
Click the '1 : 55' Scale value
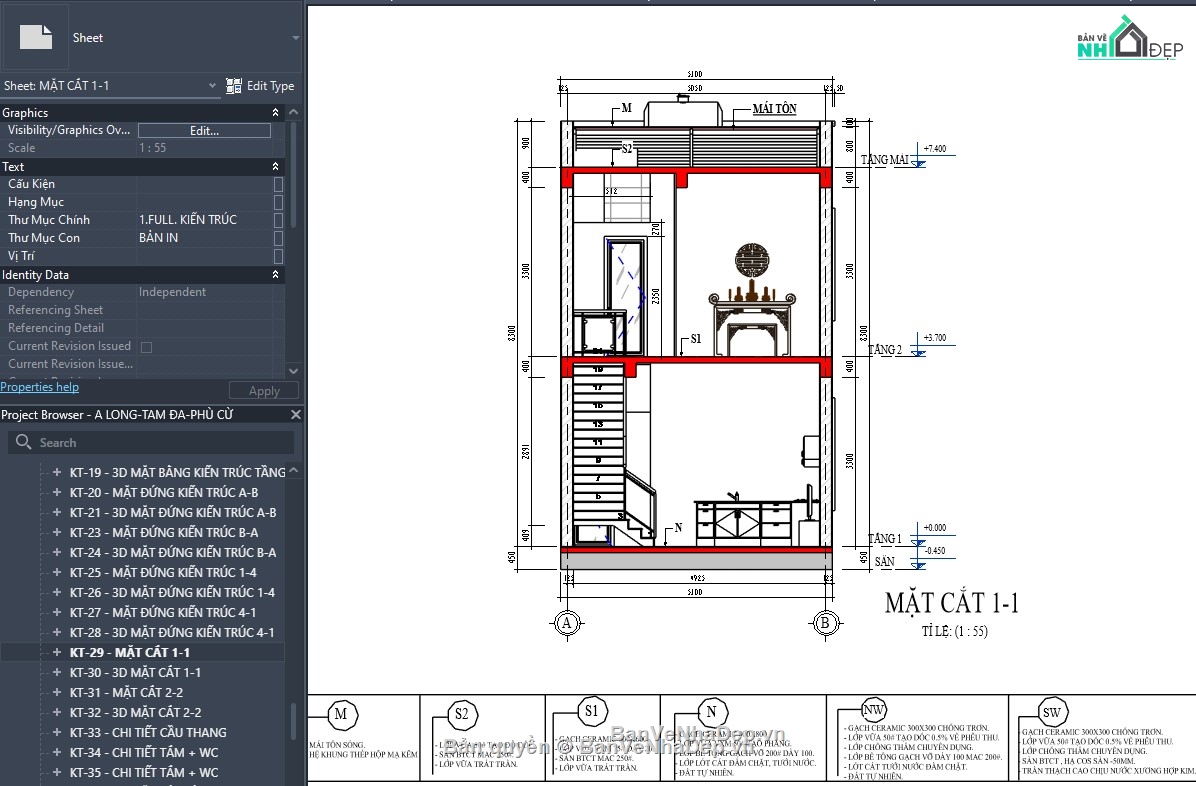tap(153, 148)
